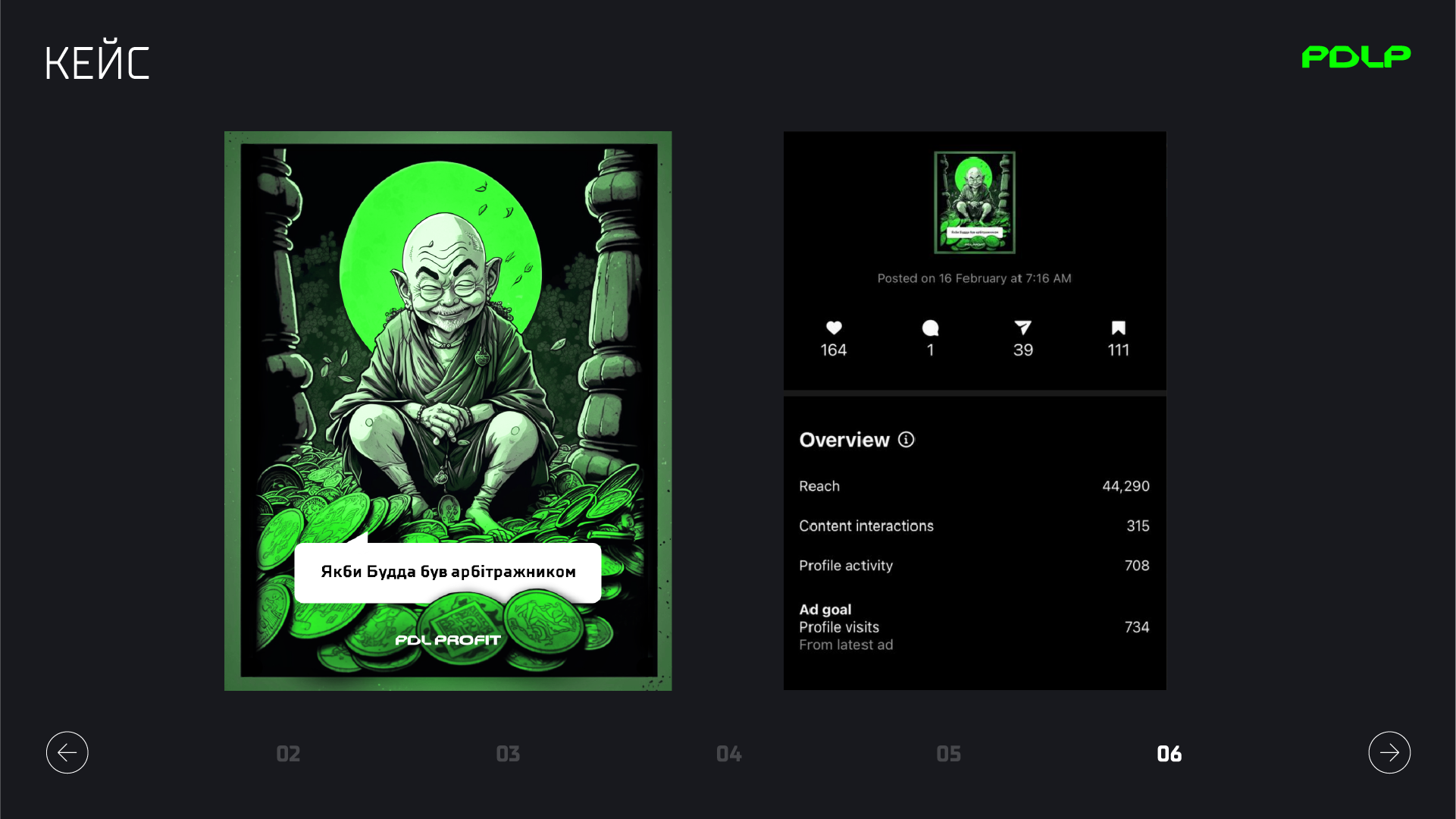Go to slide 04
Image resolution: width=1456 pixels, height=819 pixels.
728,754
